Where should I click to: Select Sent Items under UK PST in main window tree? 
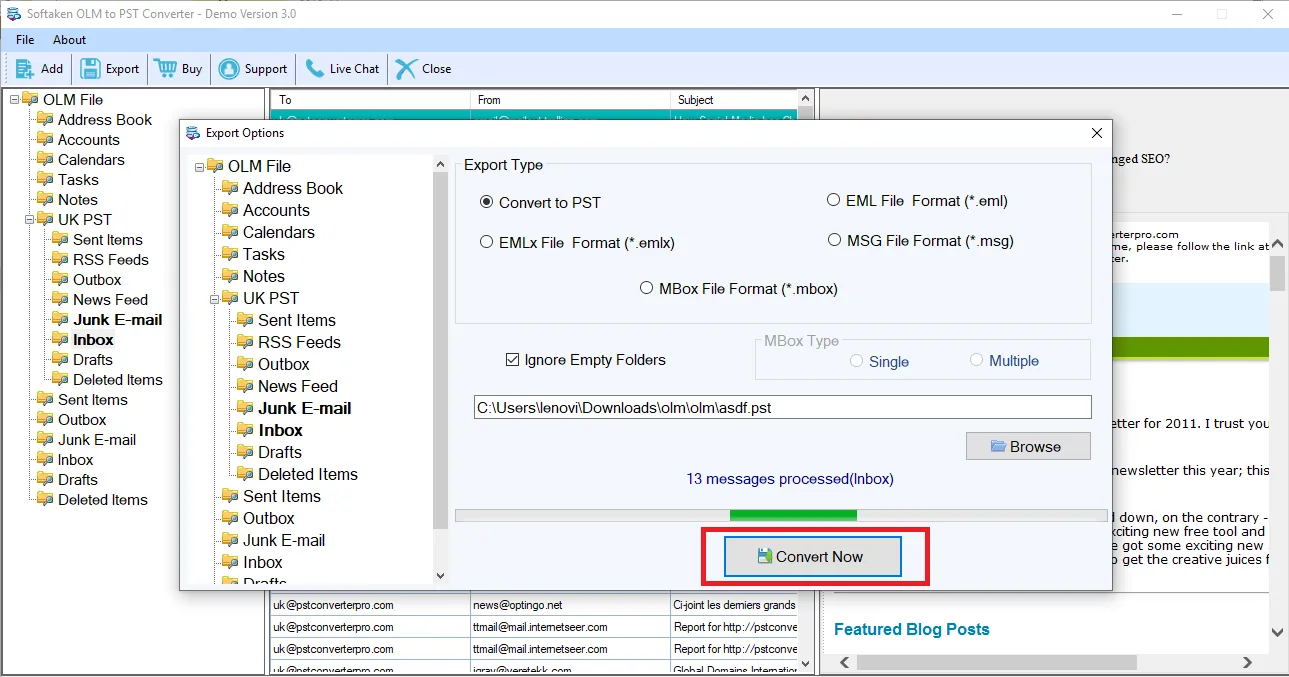tap(108, 240)
